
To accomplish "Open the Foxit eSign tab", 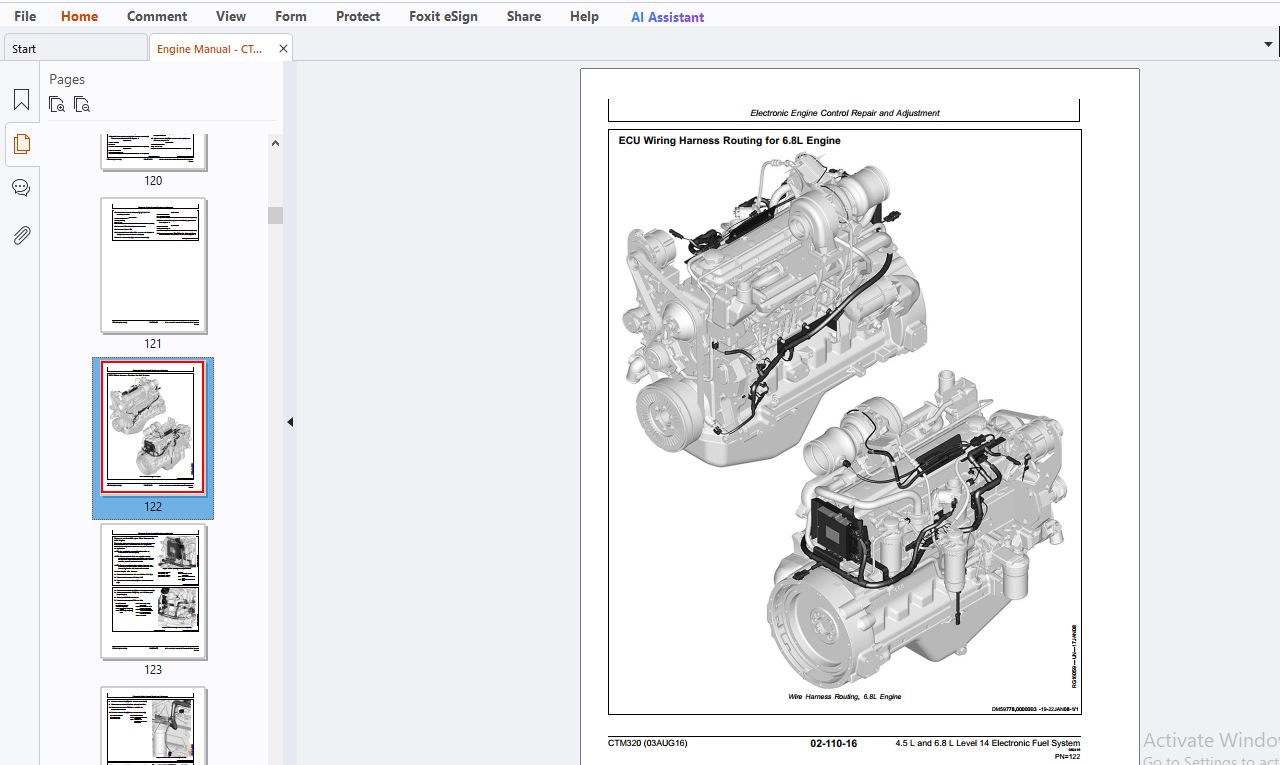I will 443,16.
